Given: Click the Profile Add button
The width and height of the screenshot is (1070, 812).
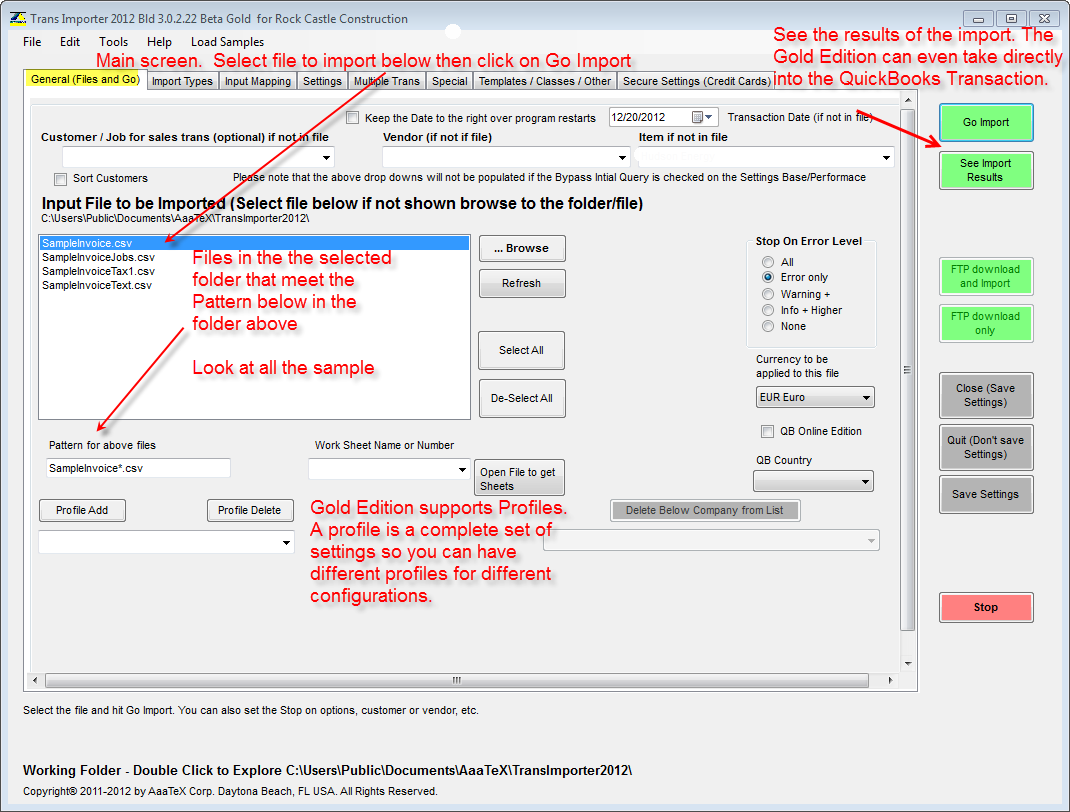Looking at the screenshot, I should pos(83,510).
